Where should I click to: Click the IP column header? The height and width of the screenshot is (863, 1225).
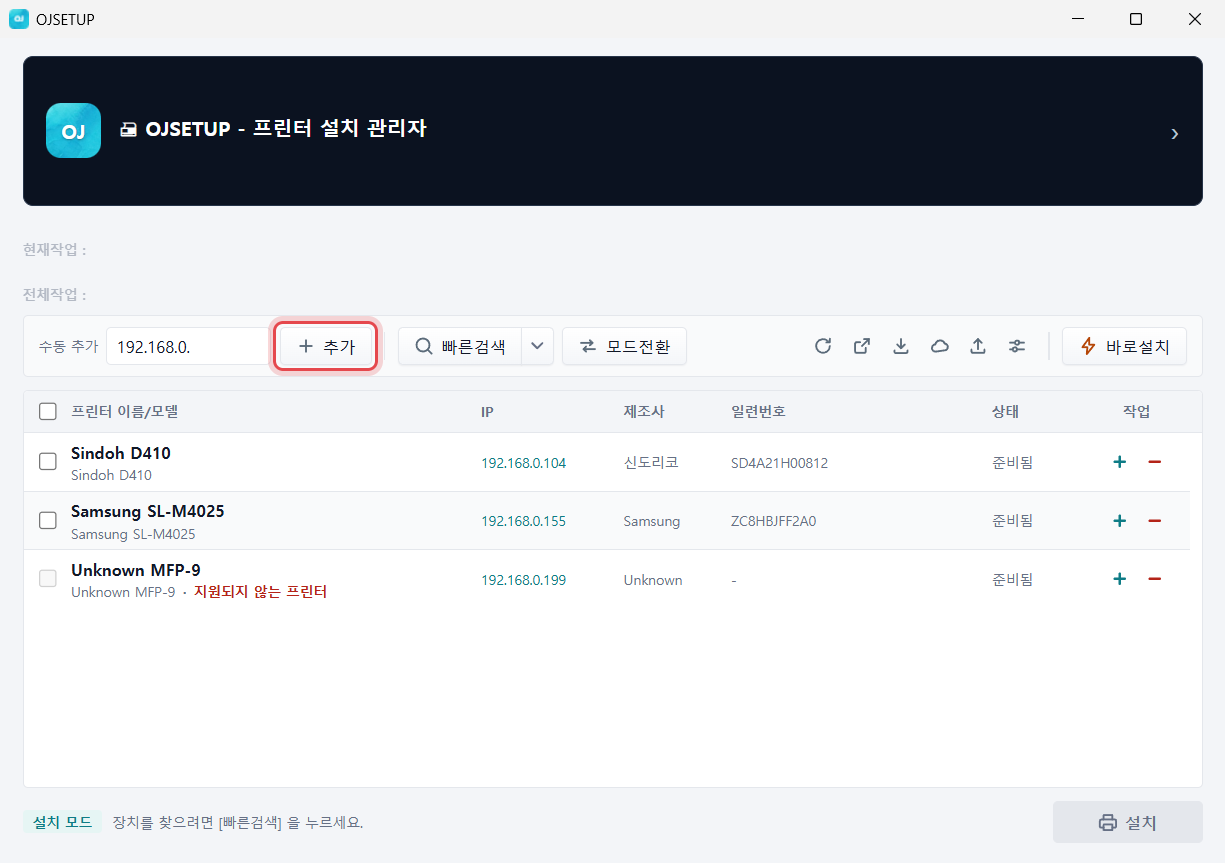[x=487, y=411]
